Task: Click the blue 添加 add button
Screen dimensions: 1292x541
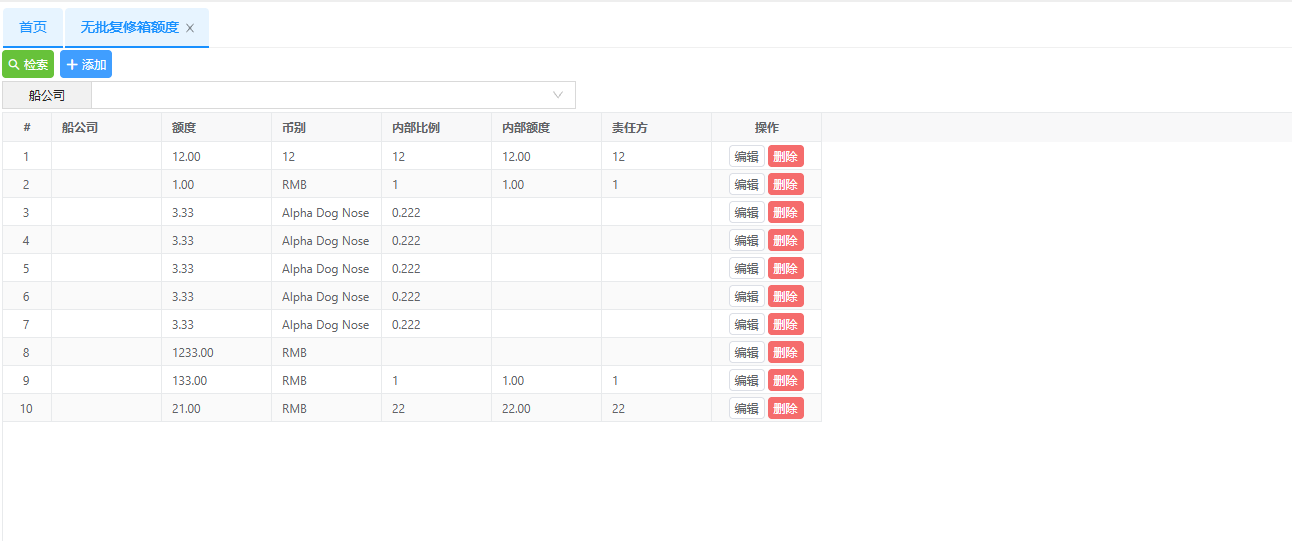Action: coord(86,65)
